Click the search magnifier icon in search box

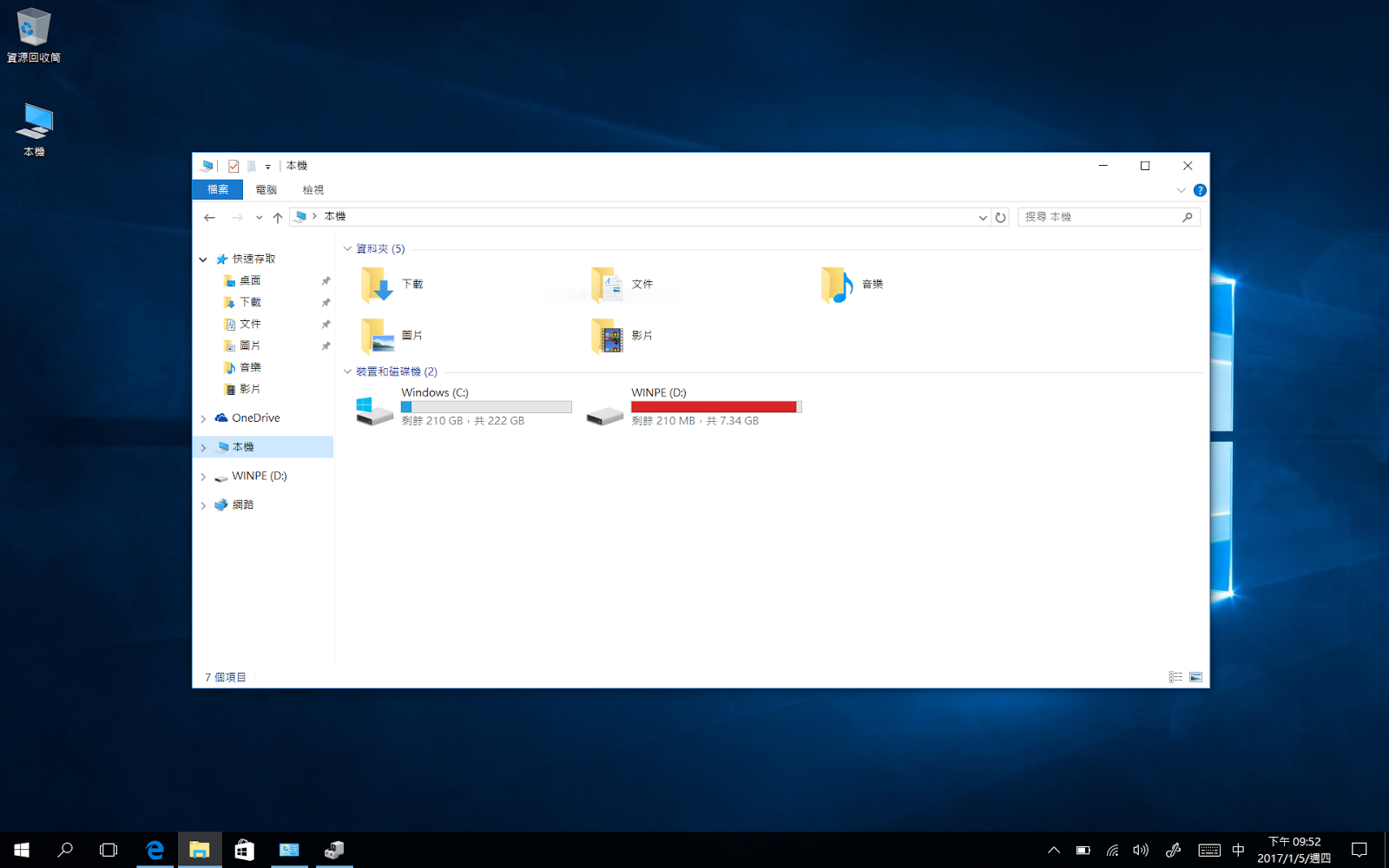click(1188, 217)
